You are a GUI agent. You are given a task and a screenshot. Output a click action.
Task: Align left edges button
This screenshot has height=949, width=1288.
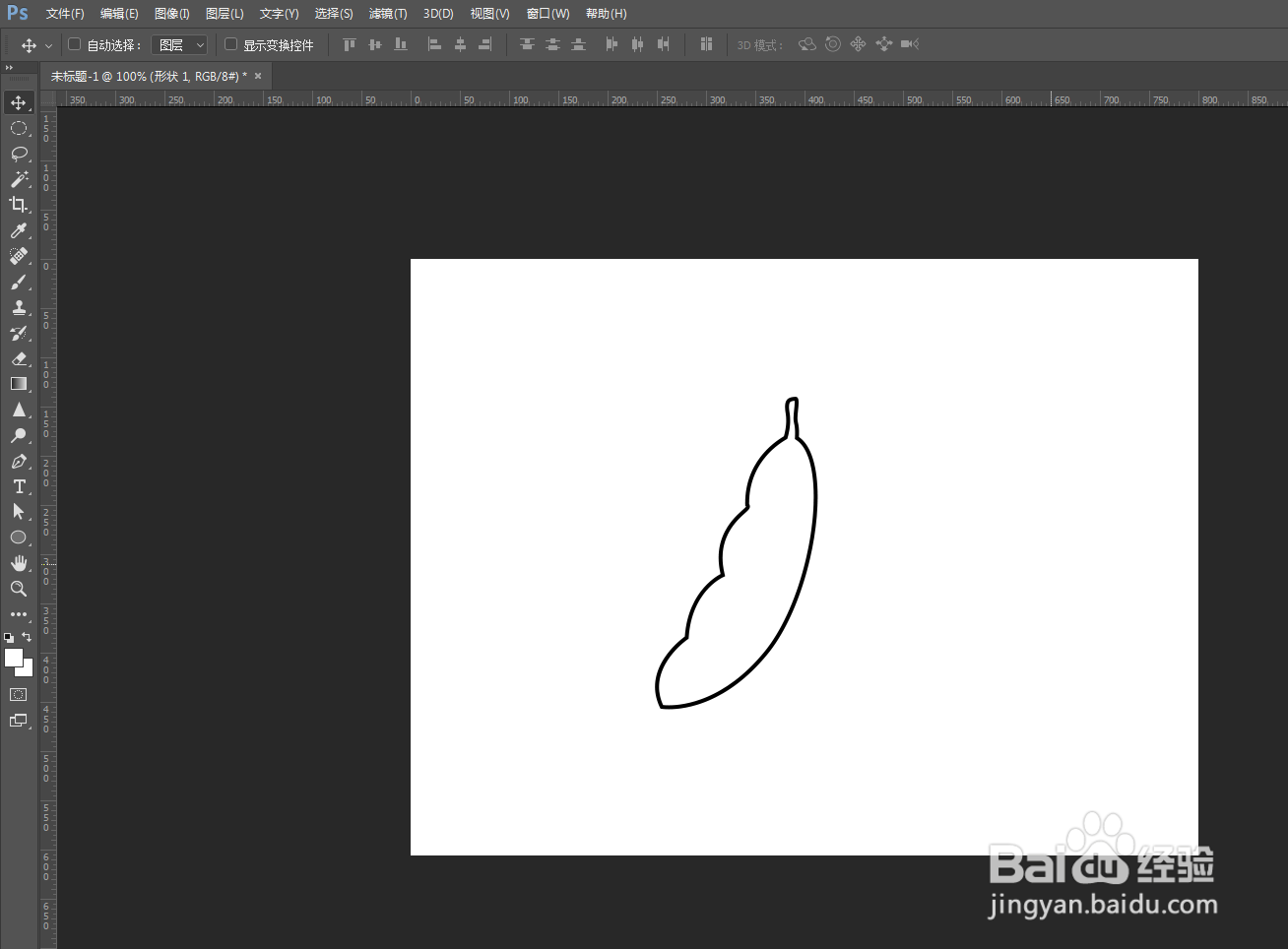click(x=434, y=44)
